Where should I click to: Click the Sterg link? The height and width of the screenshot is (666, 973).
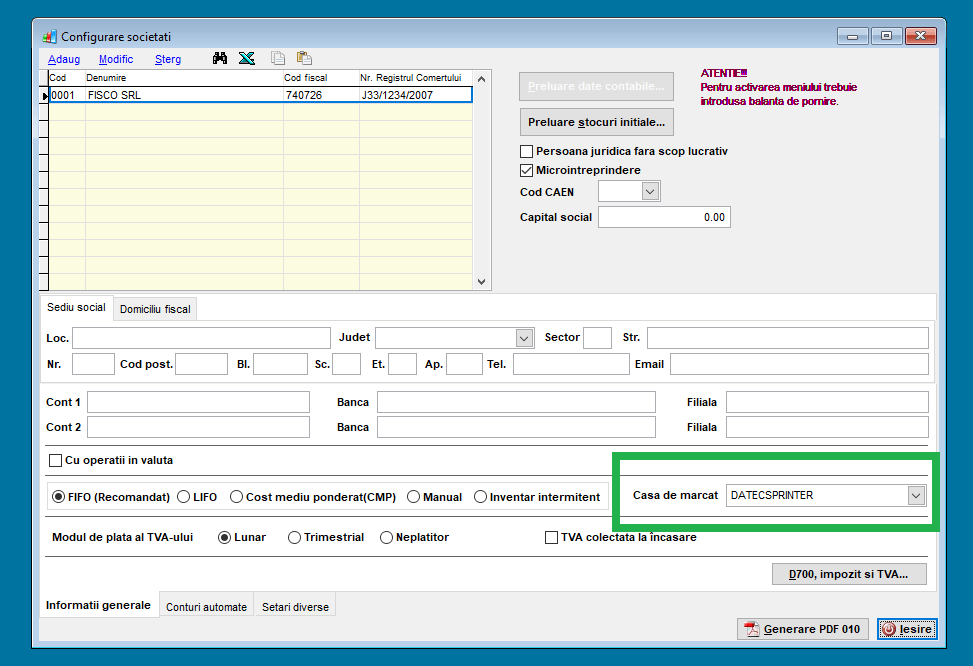[168, 59]
